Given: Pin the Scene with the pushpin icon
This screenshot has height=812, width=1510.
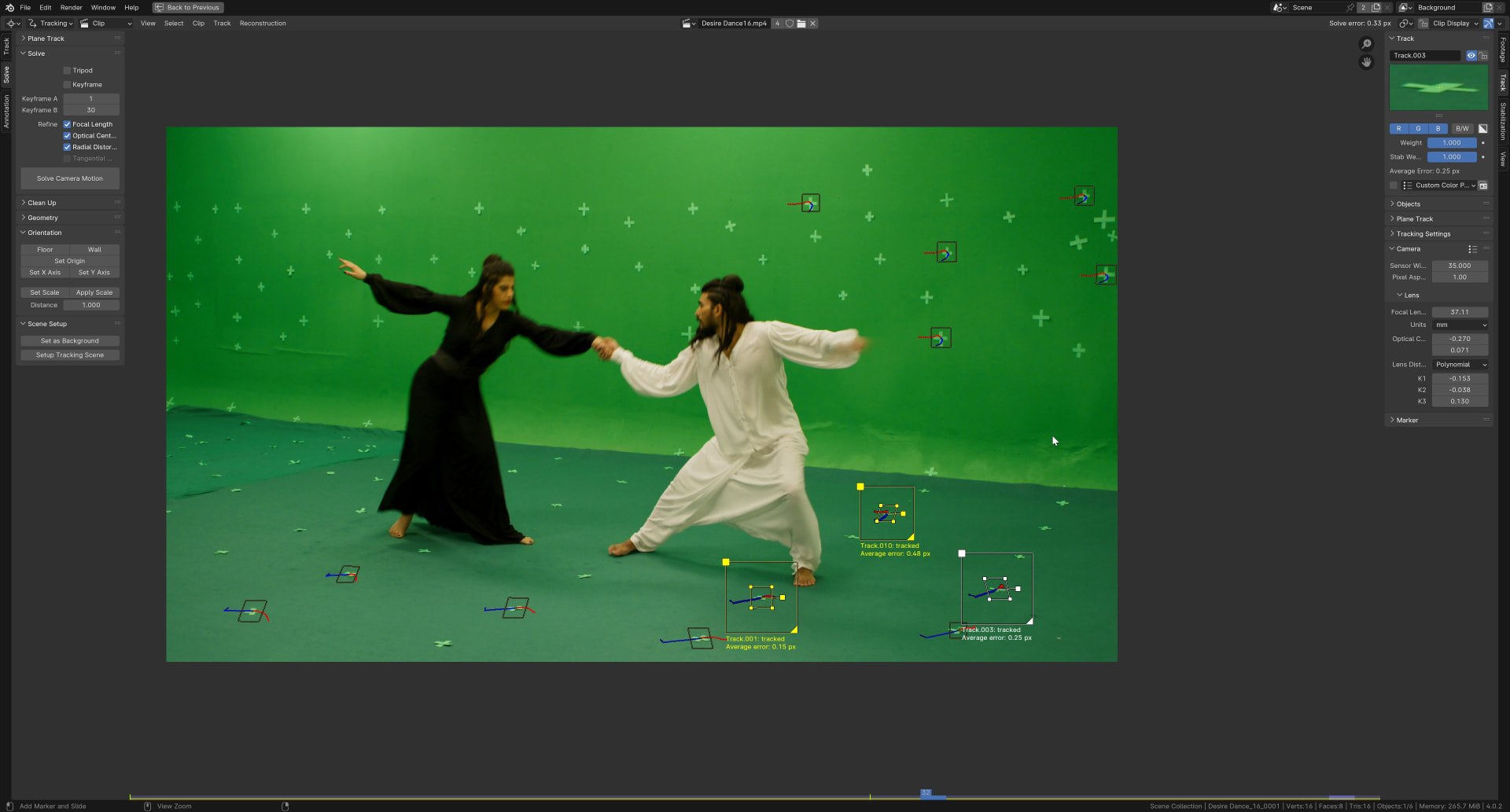Looking at the screenshot, I should click(x=1350, y=8).
